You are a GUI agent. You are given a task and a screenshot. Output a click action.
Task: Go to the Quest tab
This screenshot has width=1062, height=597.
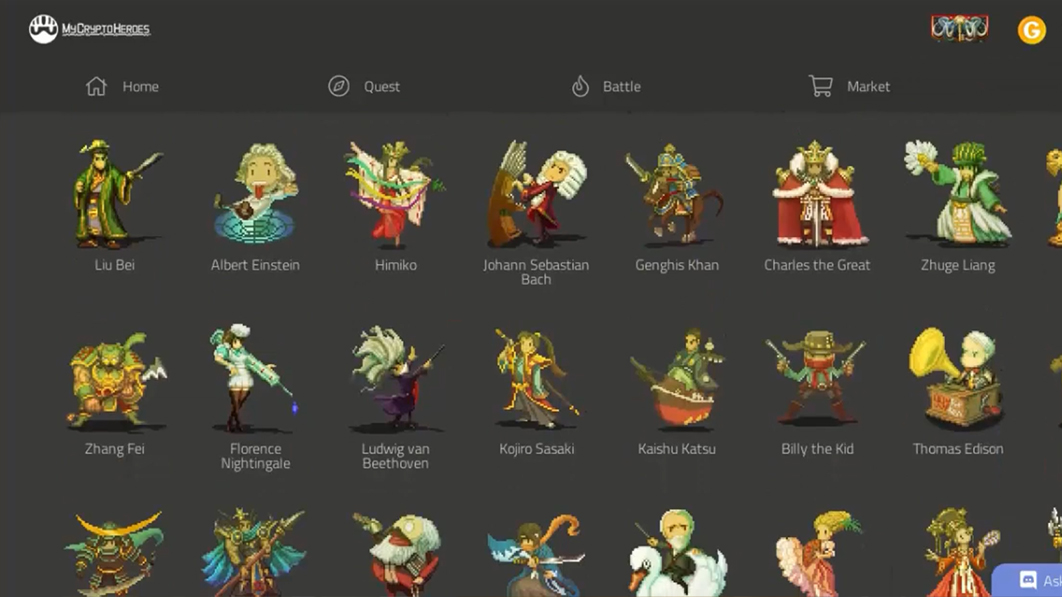coord(381,87)
